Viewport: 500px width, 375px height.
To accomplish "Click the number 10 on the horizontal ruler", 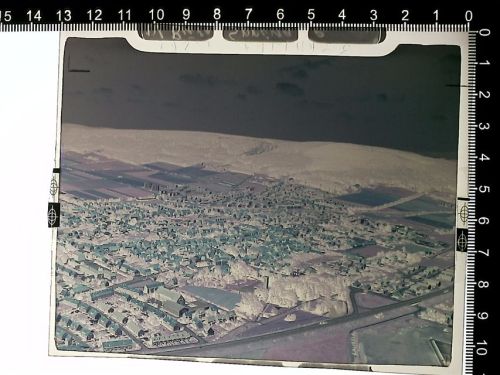I will 156,15.
